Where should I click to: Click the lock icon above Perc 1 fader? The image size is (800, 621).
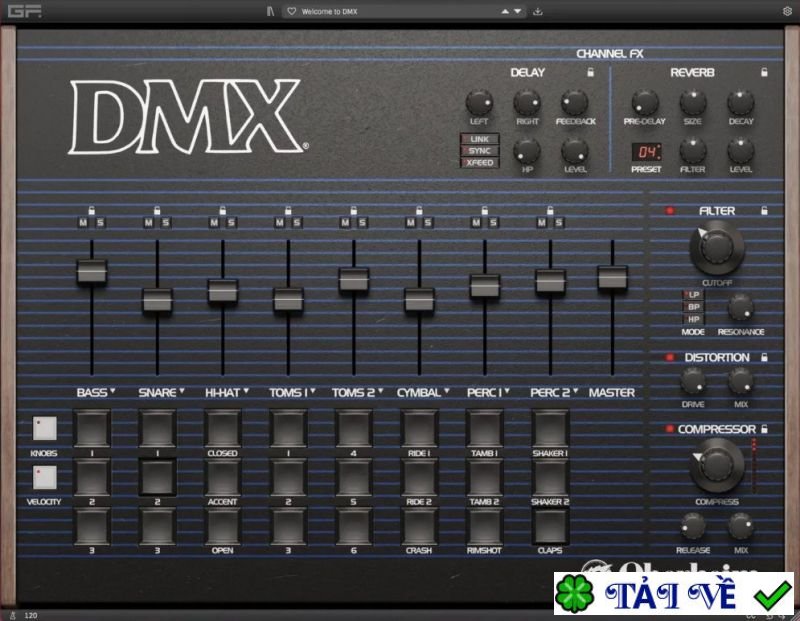pos(485,210)
